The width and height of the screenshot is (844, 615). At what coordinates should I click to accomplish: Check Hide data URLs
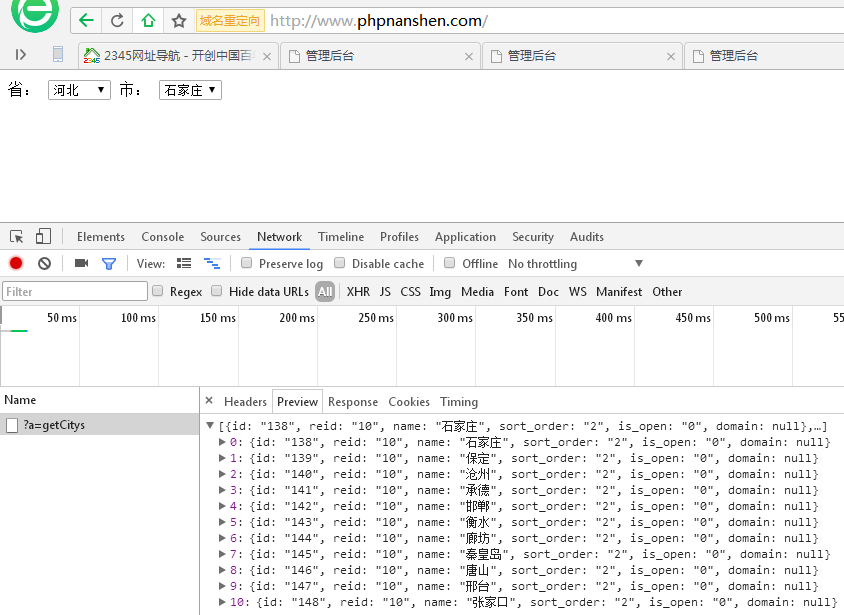[x=216, y=291]
